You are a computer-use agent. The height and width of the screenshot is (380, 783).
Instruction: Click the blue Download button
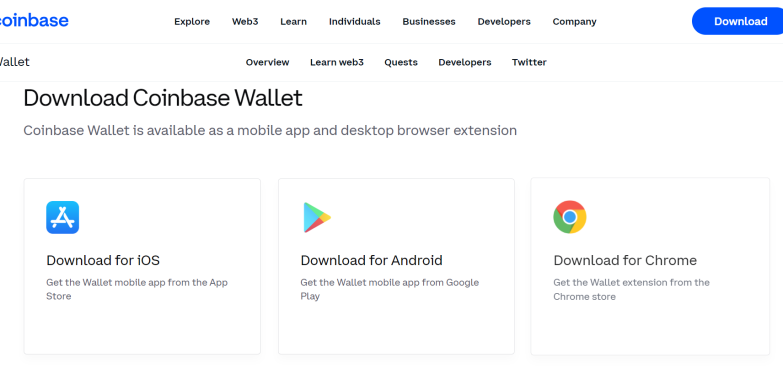click(738, 21)
